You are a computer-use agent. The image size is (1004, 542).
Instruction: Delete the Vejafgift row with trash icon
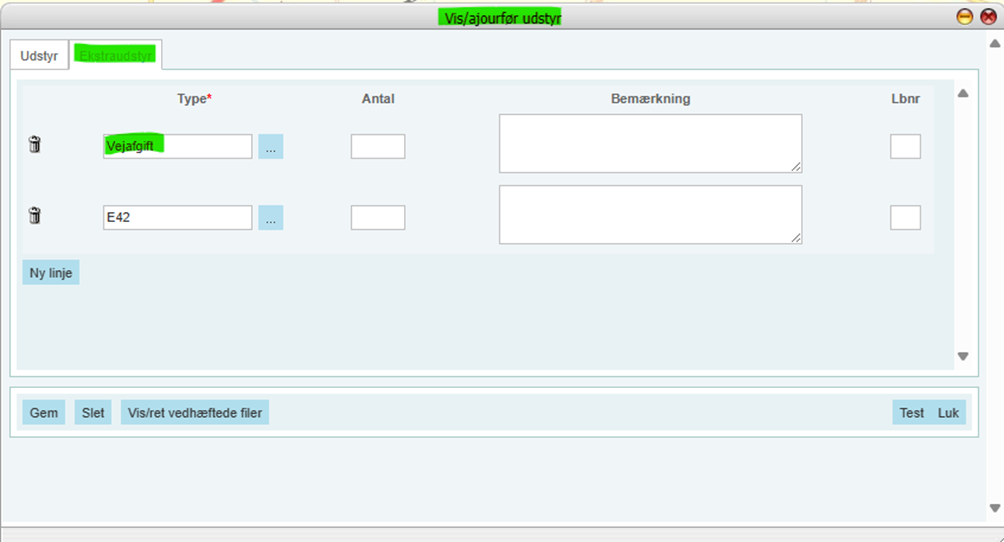pos(35,145)
